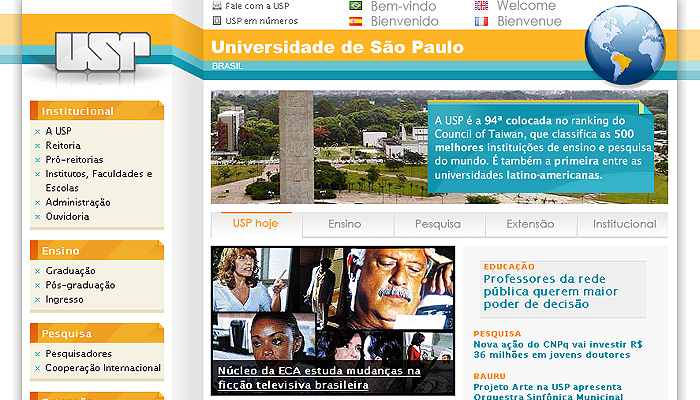Open the Administração sidebar link
Screen dimensions: 700x400
pos(78,203)
